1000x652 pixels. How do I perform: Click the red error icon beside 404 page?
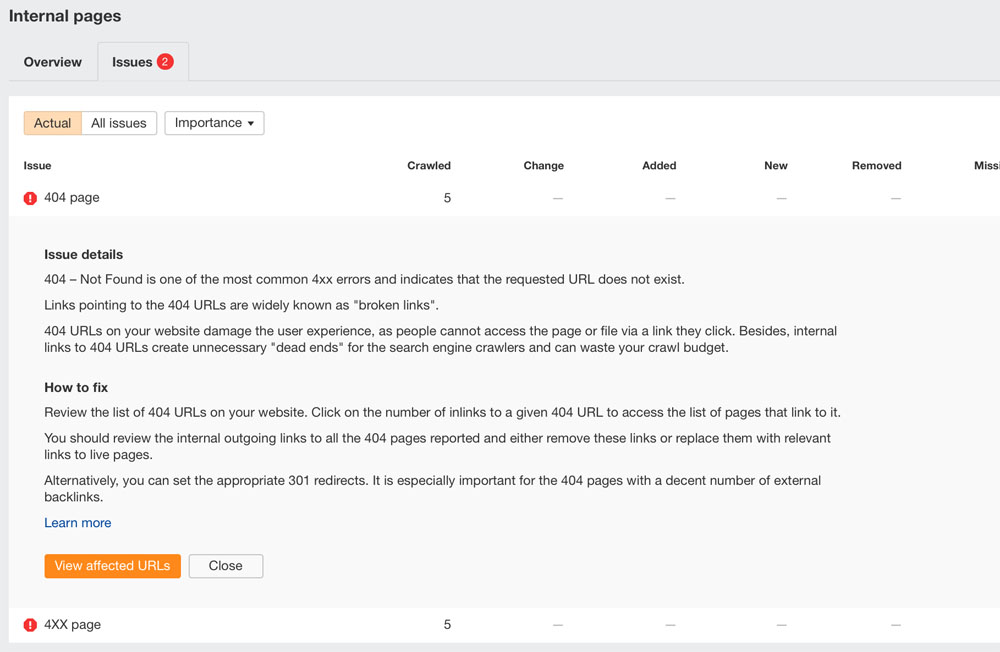(30, 198)
